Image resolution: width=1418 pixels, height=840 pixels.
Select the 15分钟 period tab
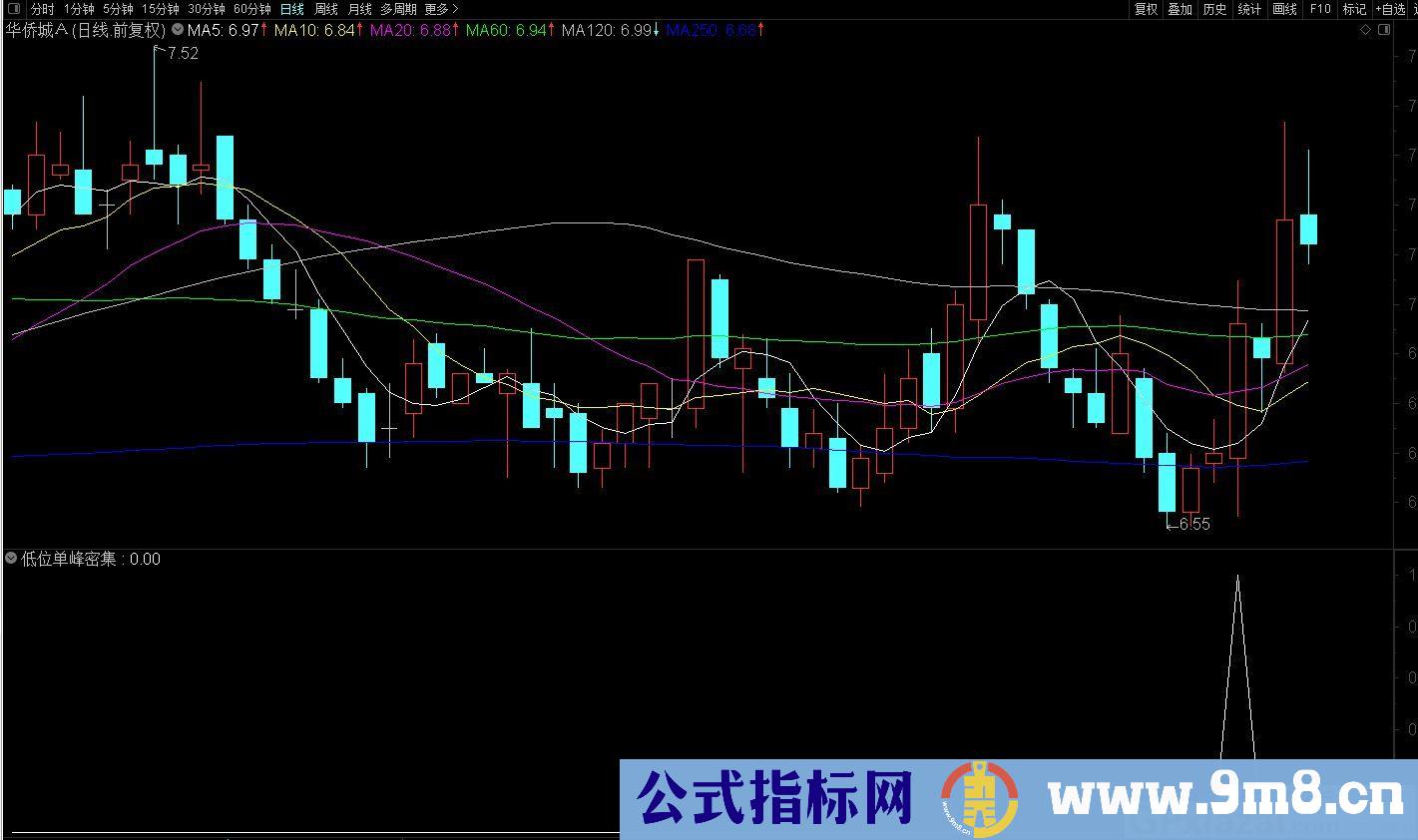[160, 9]
